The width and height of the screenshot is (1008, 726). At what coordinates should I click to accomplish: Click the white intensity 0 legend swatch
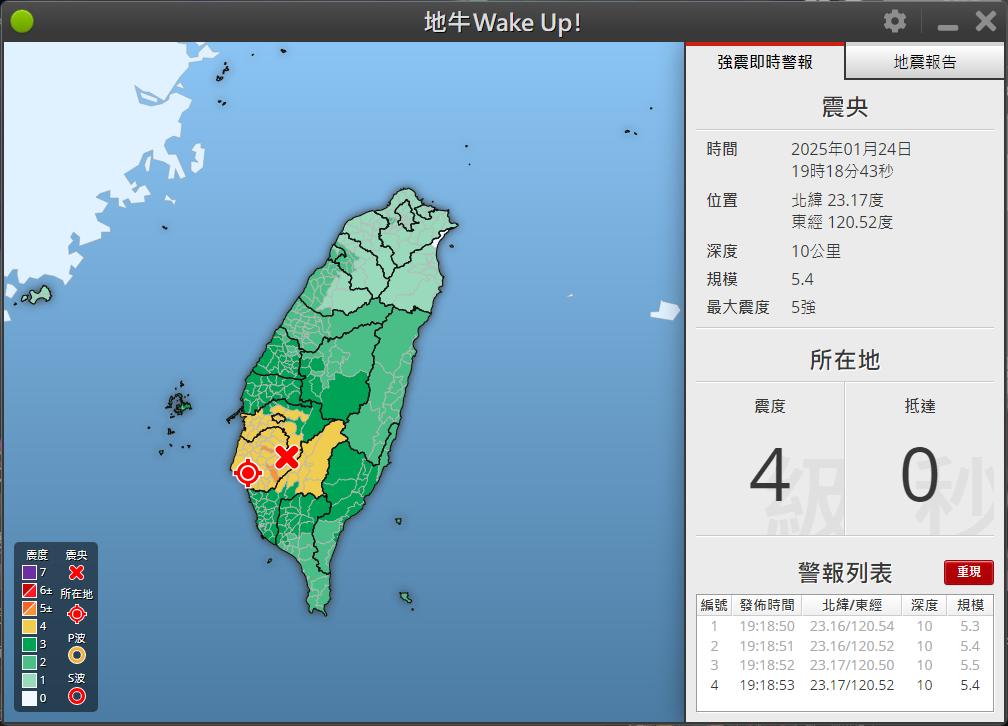(30, 698)
